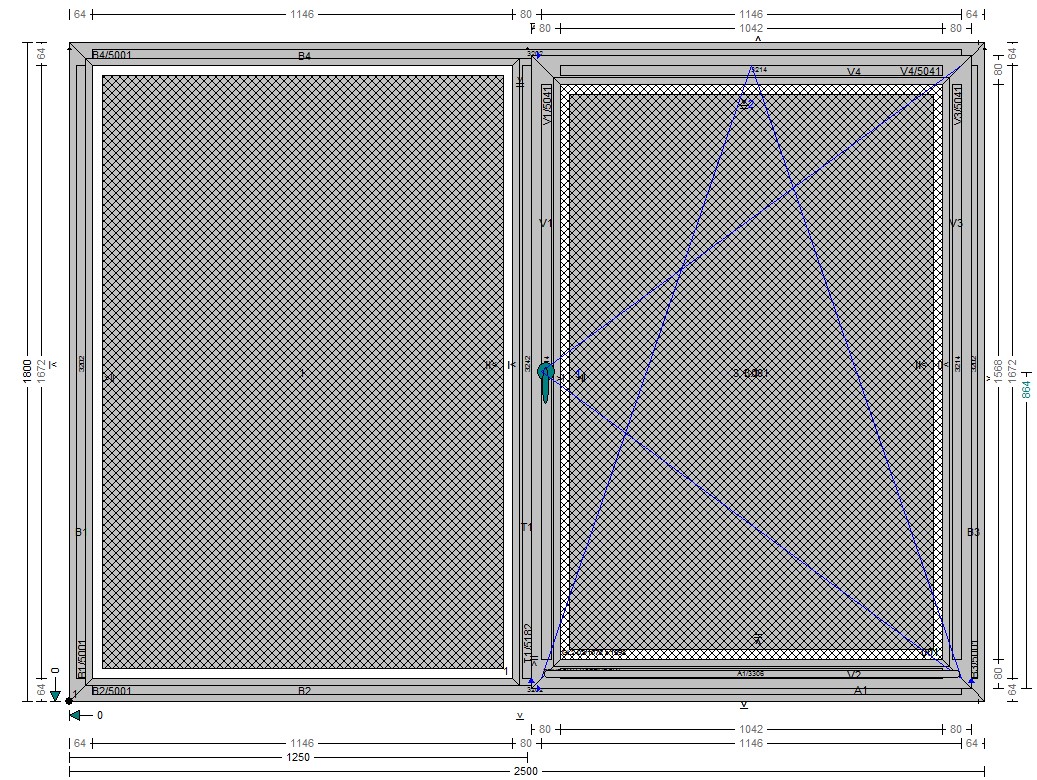Click the V2 bottom sash label
The image size is (1037, 780).
[854, 675]
